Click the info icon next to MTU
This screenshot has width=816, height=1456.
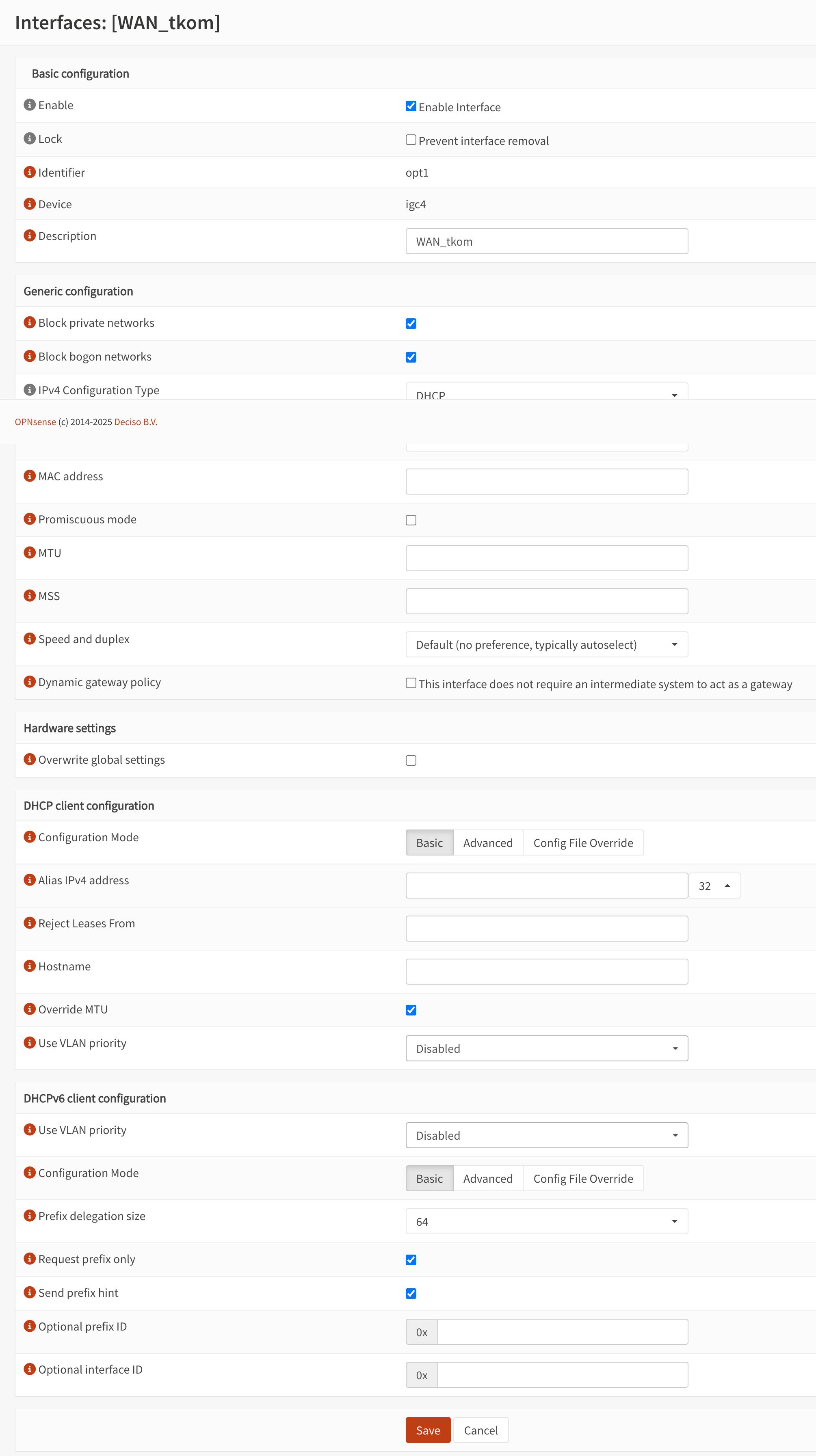pos(29,552)
